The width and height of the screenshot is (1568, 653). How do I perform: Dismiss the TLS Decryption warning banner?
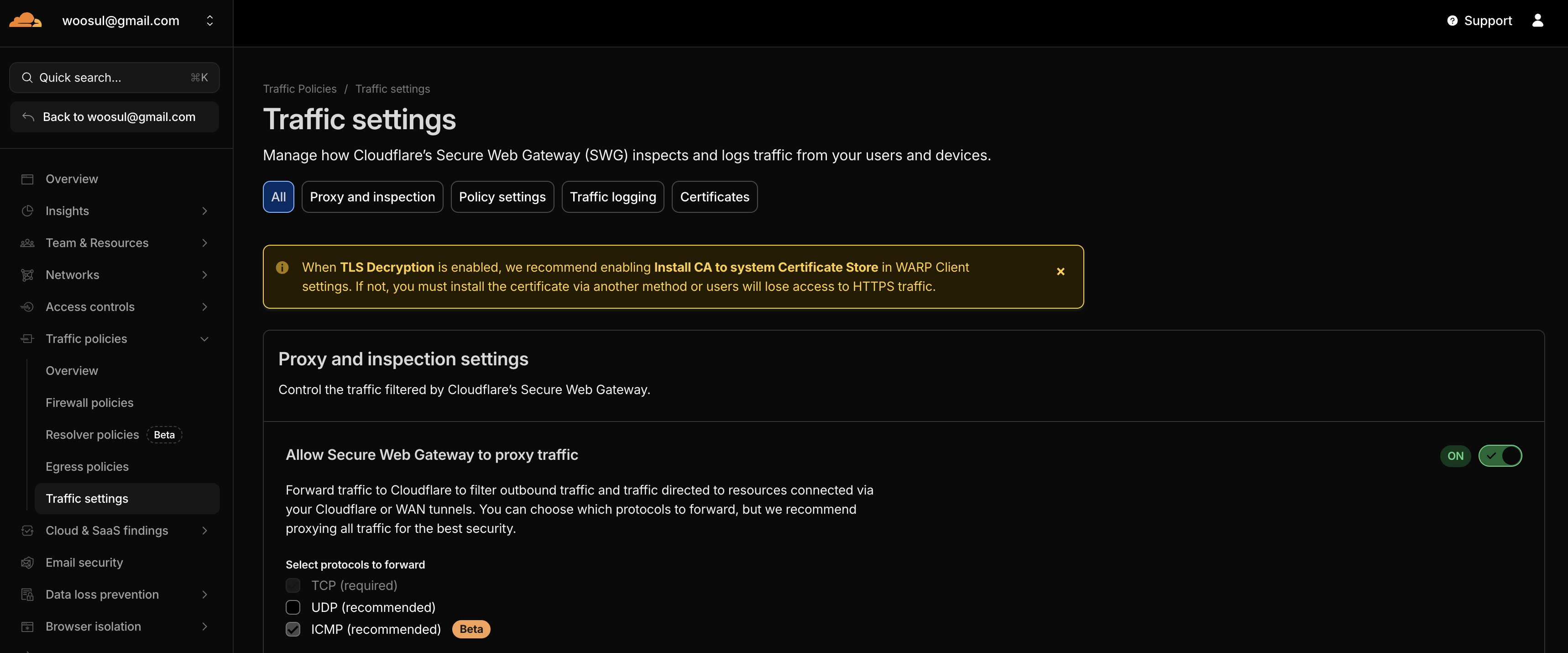click(1061, 272)
